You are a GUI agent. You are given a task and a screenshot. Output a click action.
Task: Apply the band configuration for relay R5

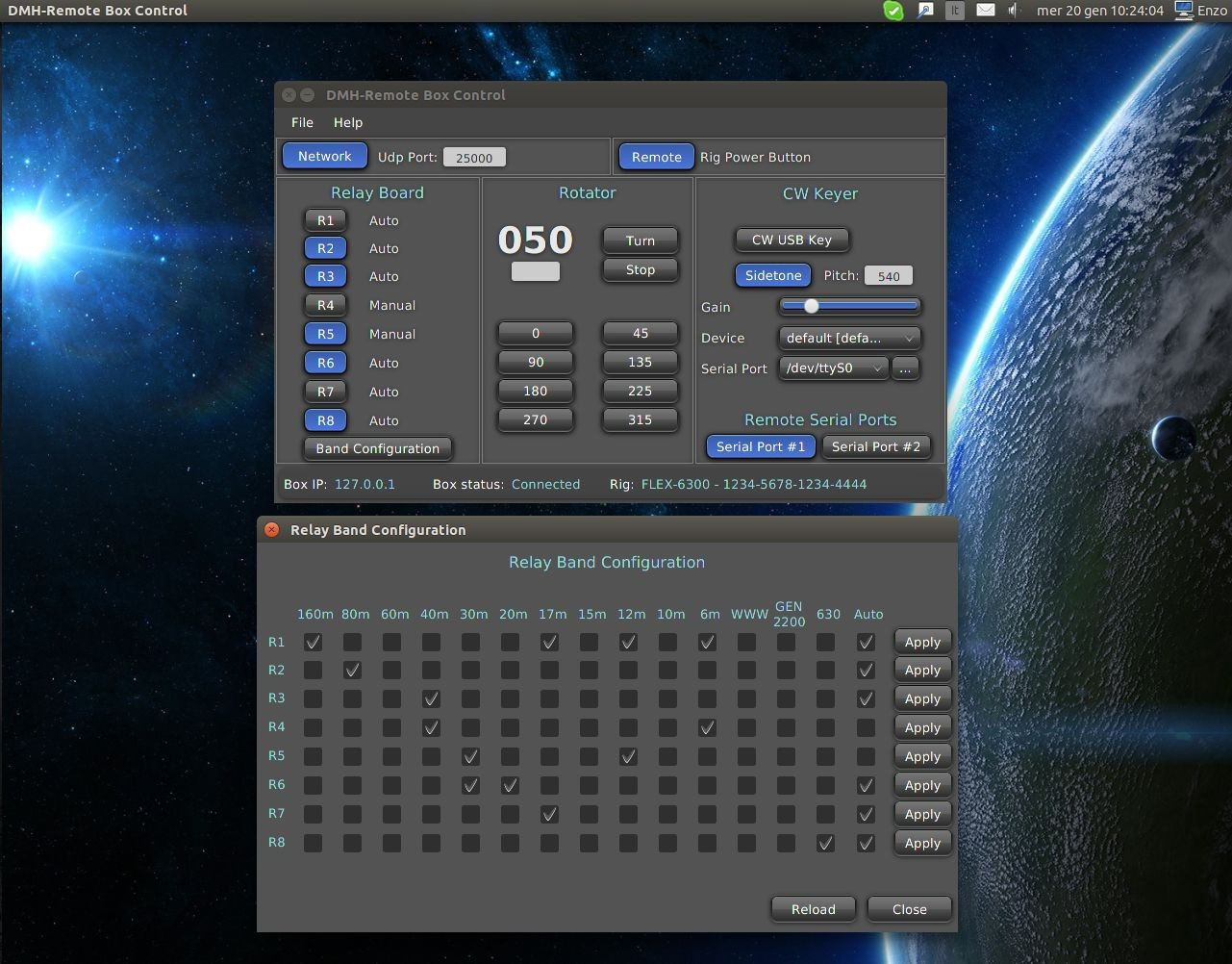[921, 756]
